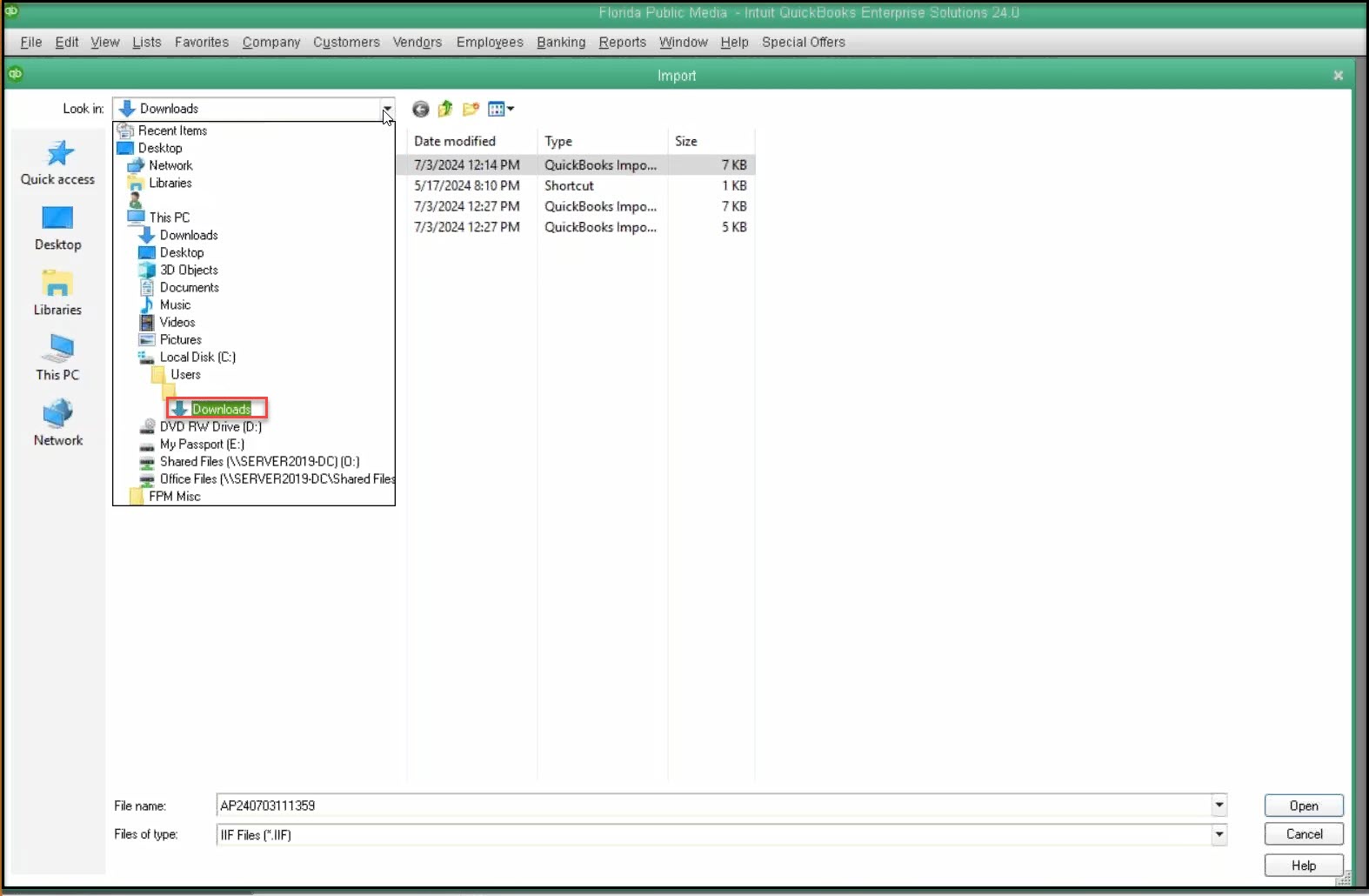Expand the File name dropdown arrow

coord(1219,806)
